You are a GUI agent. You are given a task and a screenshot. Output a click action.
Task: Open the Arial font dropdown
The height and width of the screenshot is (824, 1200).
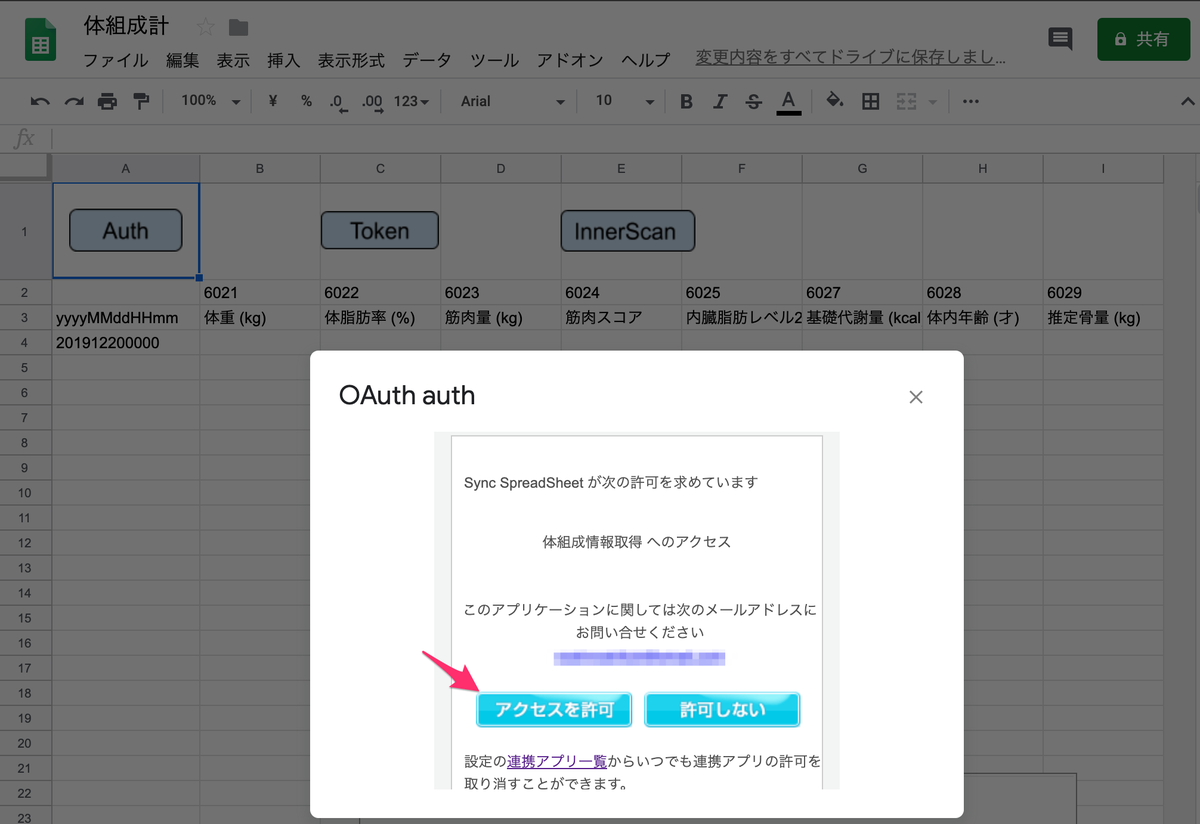(x=513, y=101)
